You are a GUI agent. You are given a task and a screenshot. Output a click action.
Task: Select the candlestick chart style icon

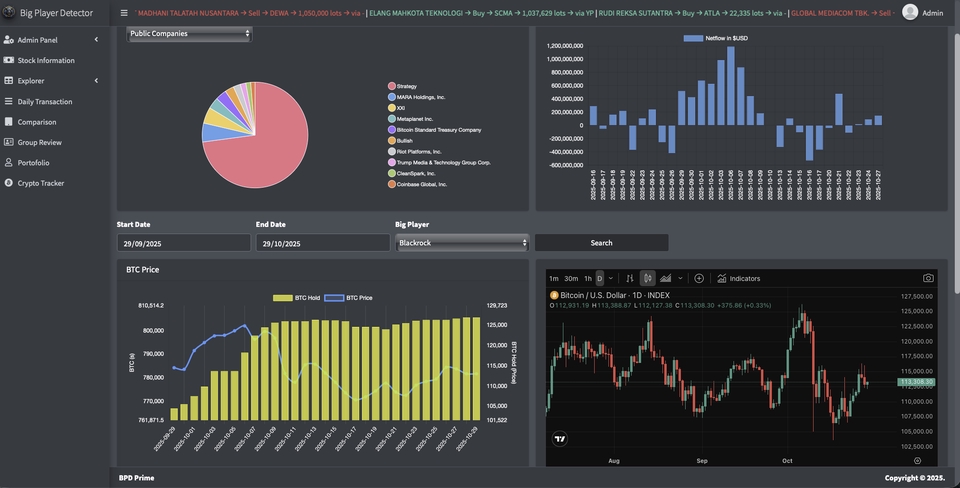point(647,278)
